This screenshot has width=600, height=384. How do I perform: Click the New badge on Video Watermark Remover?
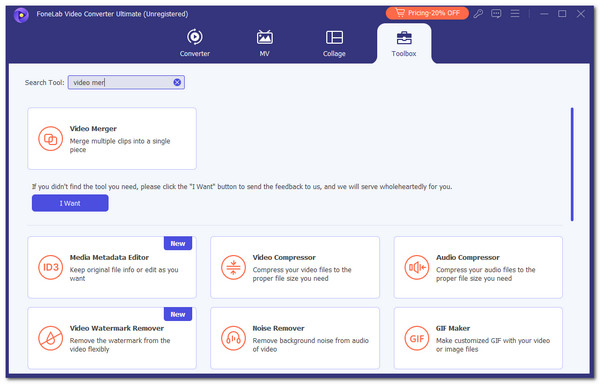pyautogui.click(x=178, y=314)
